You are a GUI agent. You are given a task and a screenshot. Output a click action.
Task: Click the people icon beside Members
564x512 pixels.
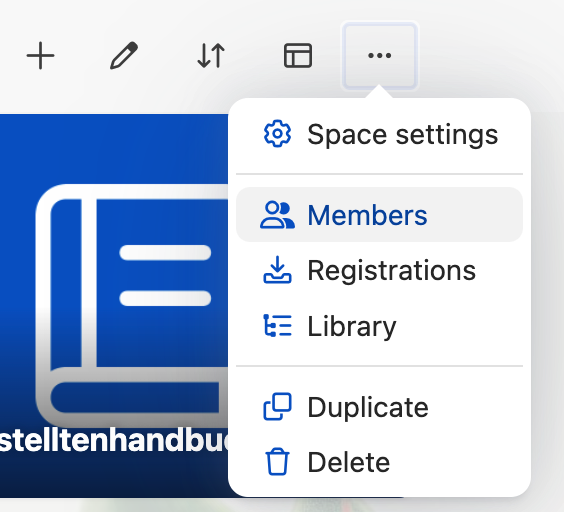click(x=277, y=215)
